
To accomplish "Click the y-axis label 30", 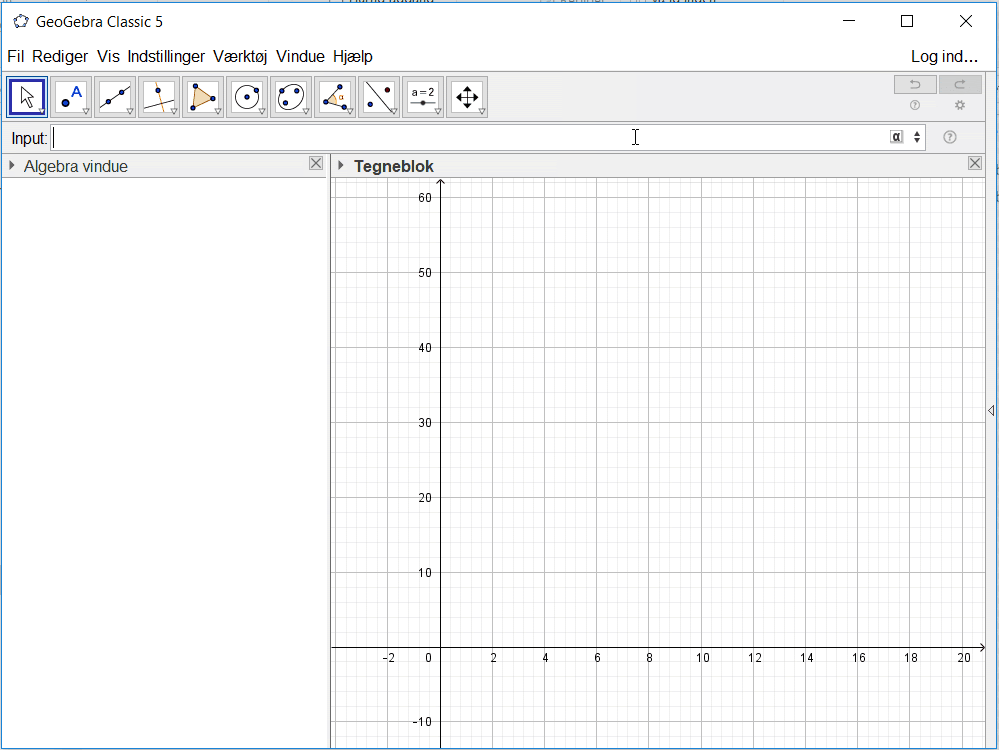I will tap(425, 422).
